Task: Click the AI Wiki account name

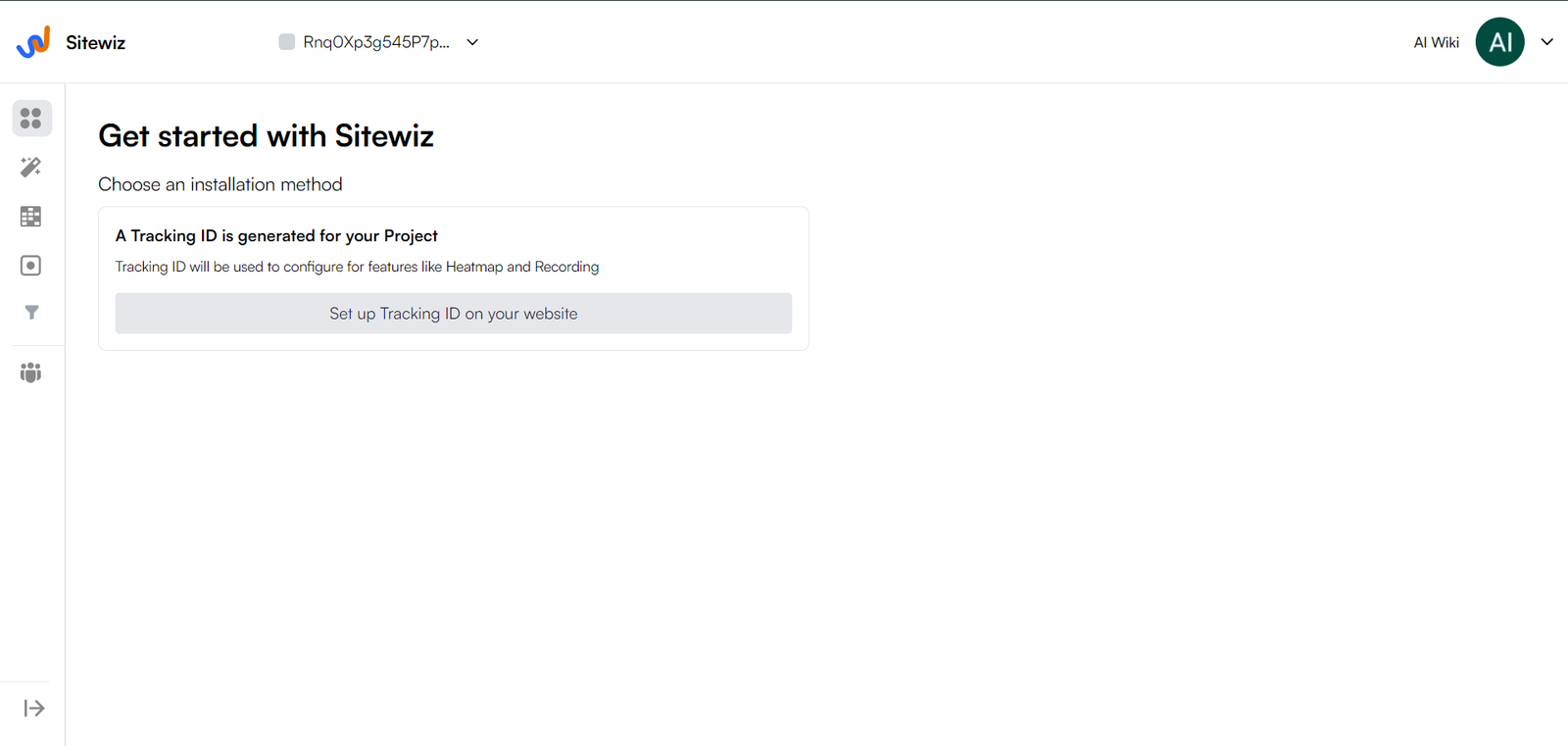Action: (1436, 42)
